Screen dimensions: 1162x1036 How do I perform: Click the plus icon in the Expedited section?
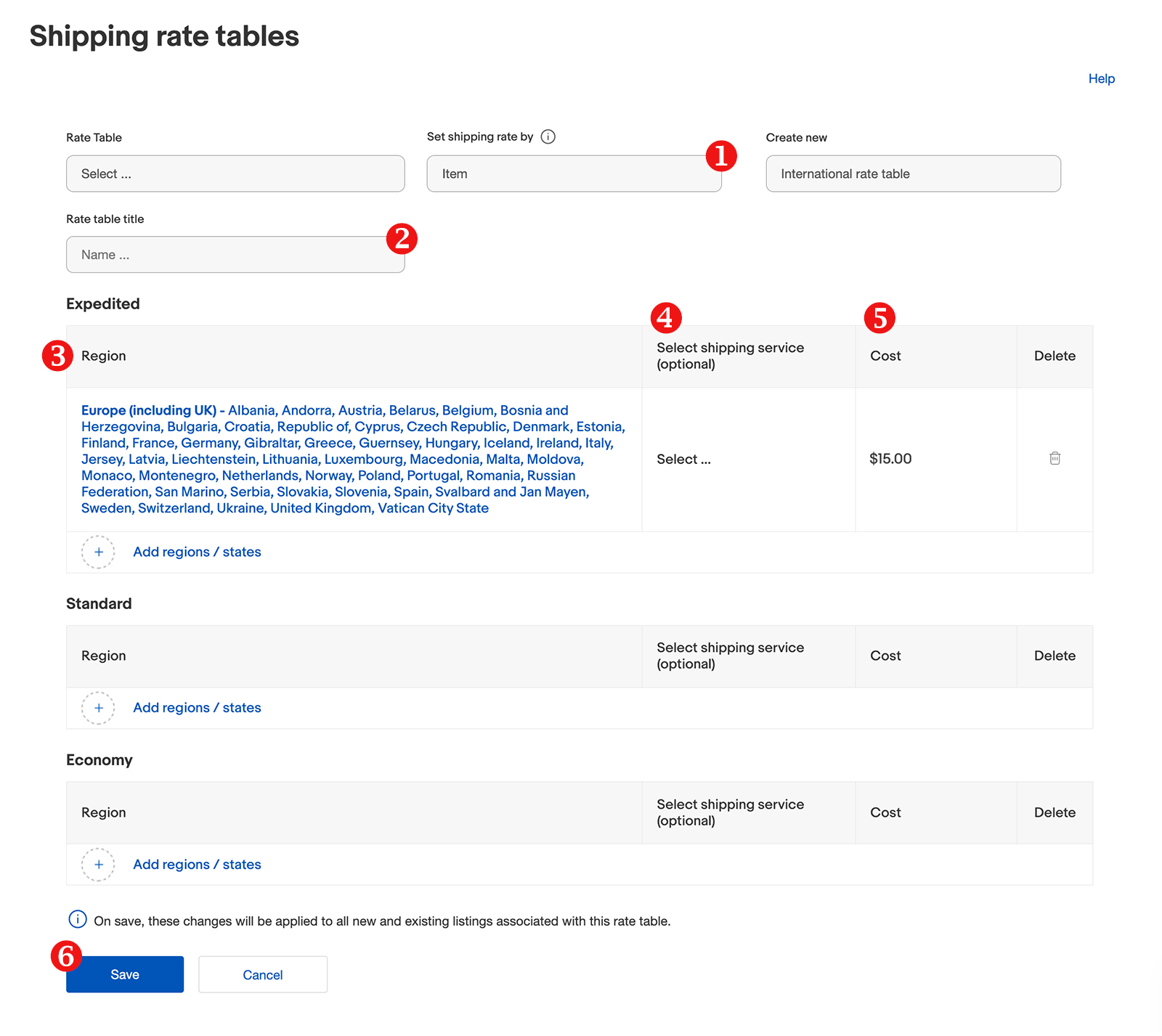97,552
